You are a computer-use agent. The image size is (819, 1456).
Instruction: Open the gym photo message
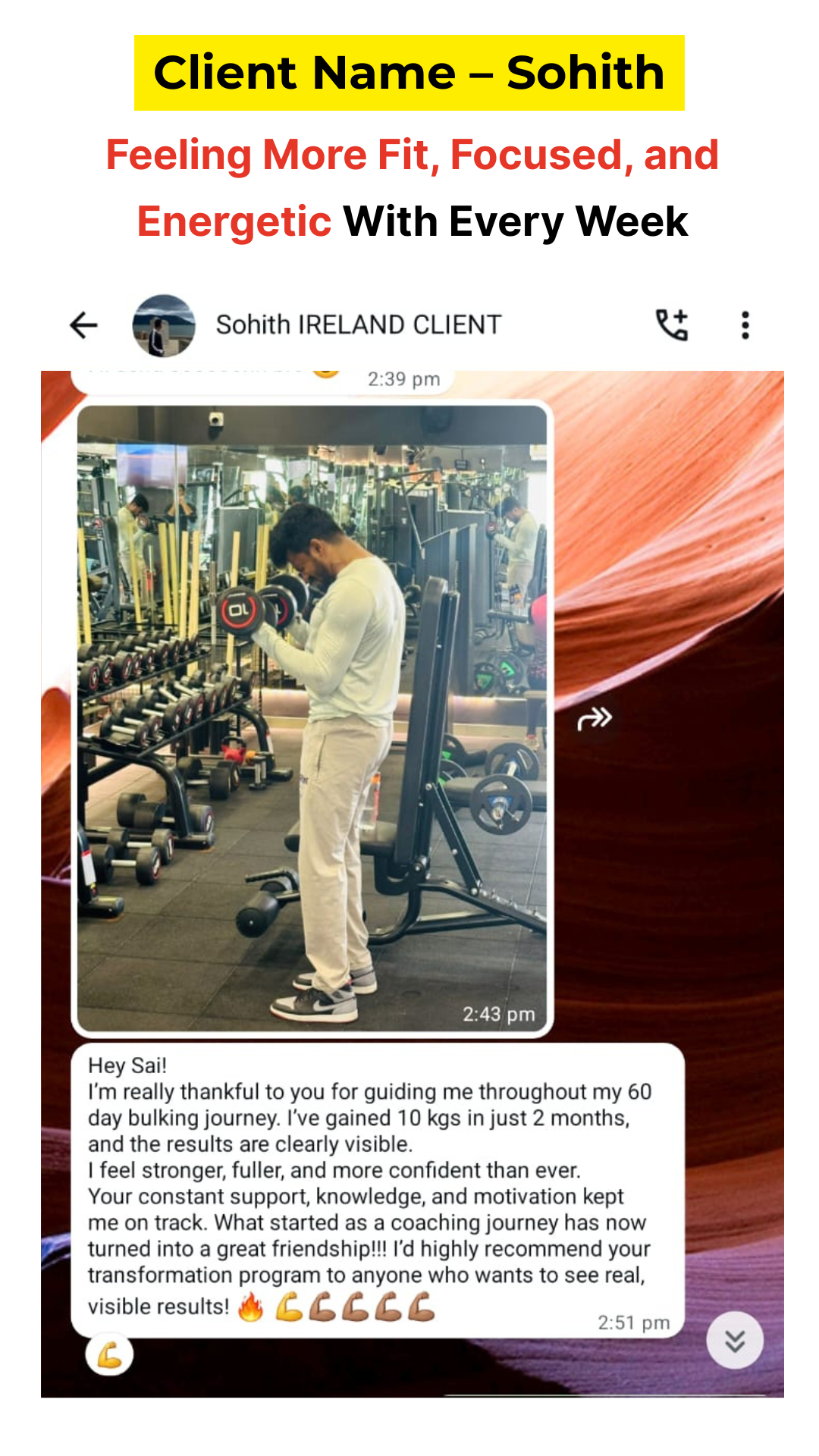click(312, 718)
